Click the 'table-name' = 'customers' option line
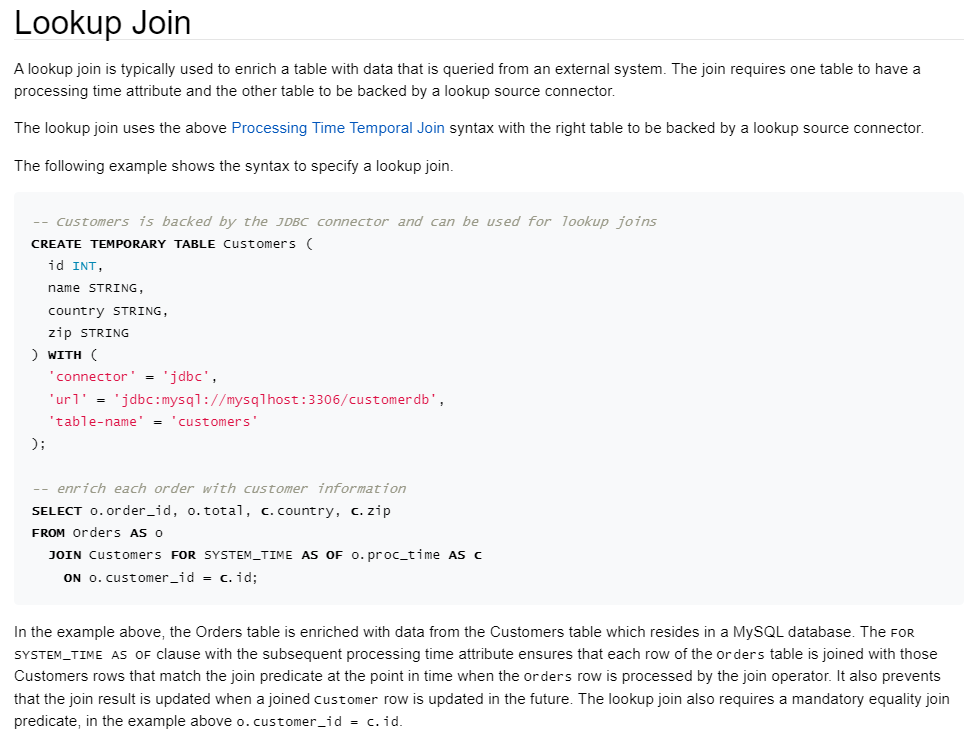The width and height of the screenshot is (978, 729). point(153,422)
